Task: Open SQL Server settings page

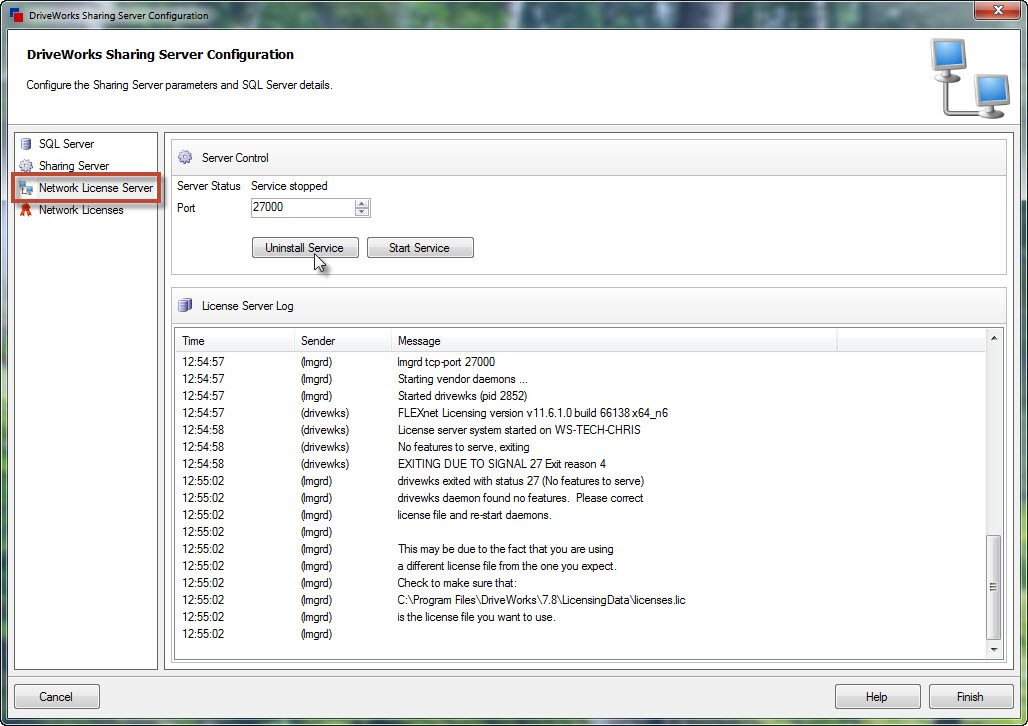Action: [66, 144]
